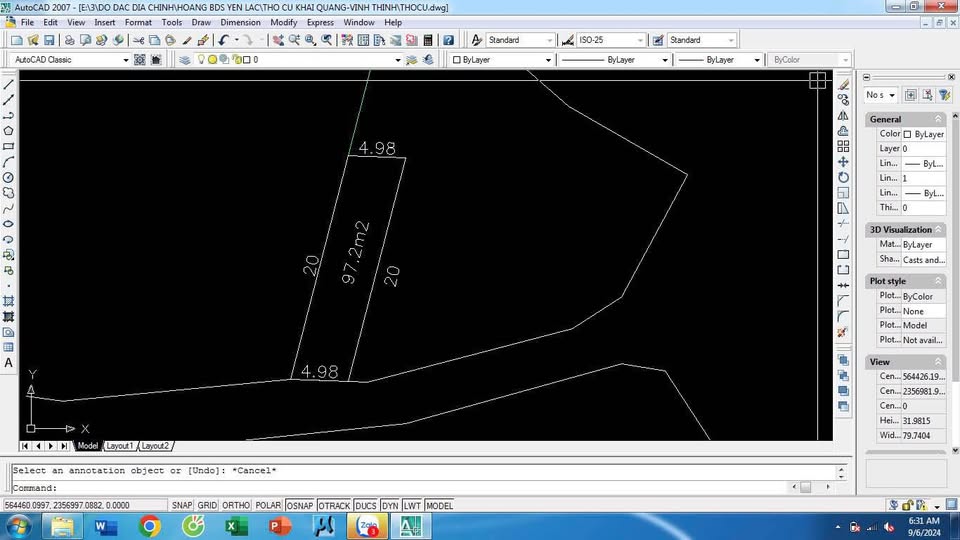Toggle GRID display in status bar
Image resolution: width=960 pixels, height=540 pixels.
point(207,506)
